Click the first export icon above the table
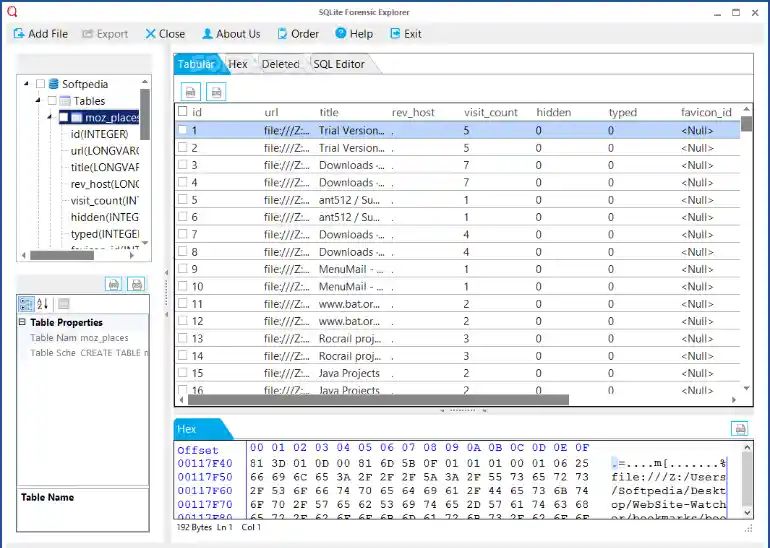 click(x=191, y=92)
